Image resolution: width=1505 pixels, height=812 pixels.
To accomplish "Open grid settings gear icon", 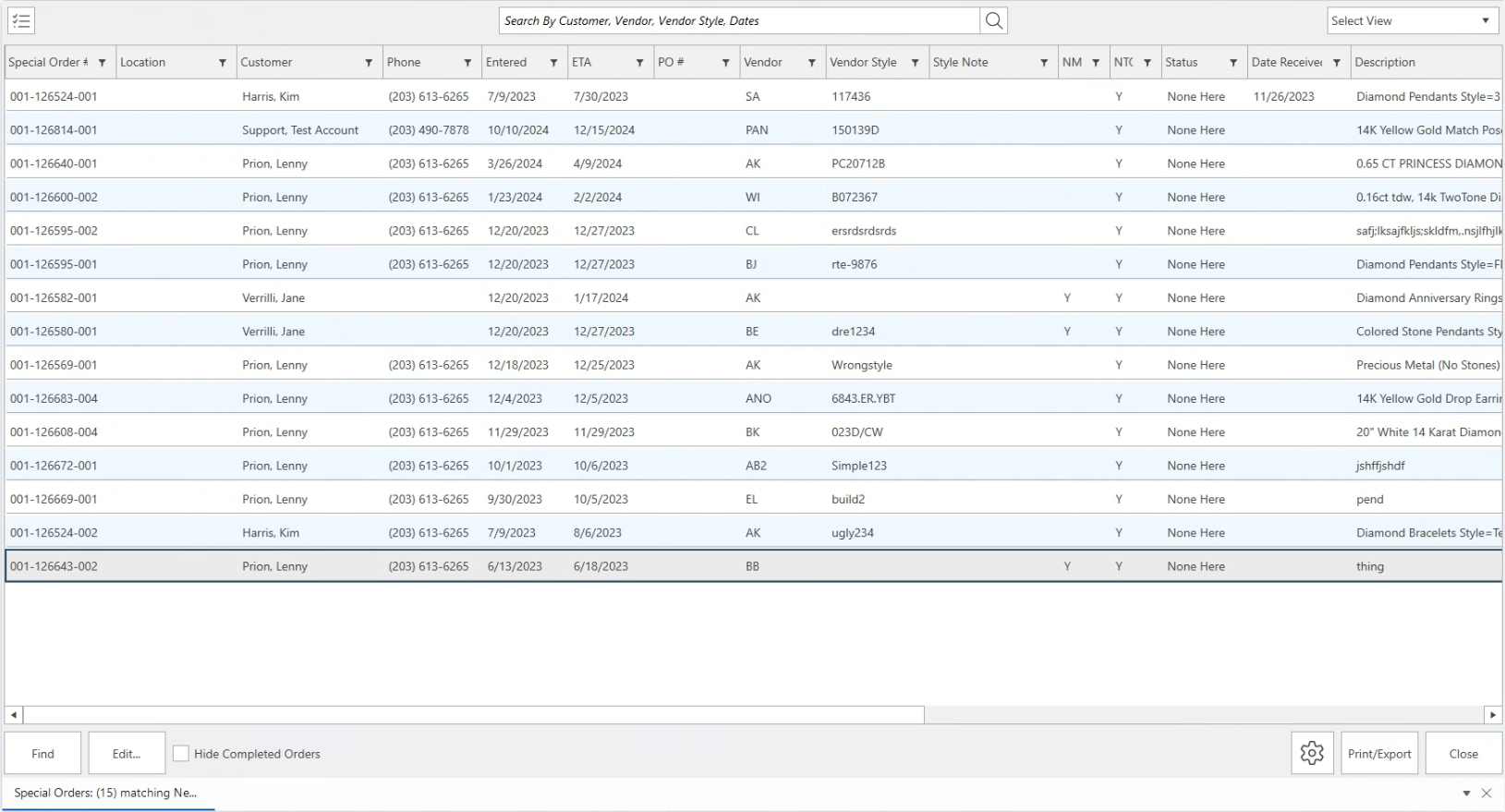I will pyautogui.click(x=1312, y=754).
